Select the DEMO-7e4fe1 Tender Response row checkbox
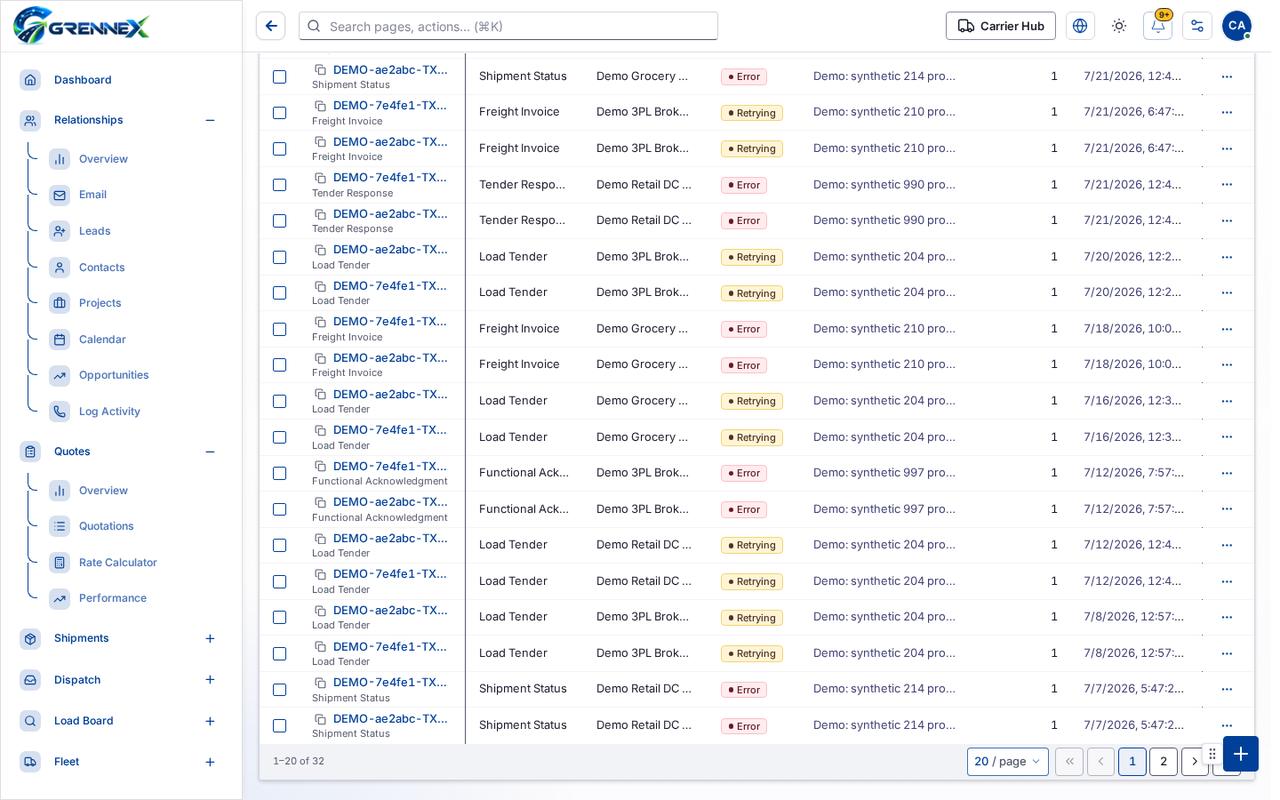The height and width of the screenshot is (800, 1280). pyautogui.click(x=280, y=185)
